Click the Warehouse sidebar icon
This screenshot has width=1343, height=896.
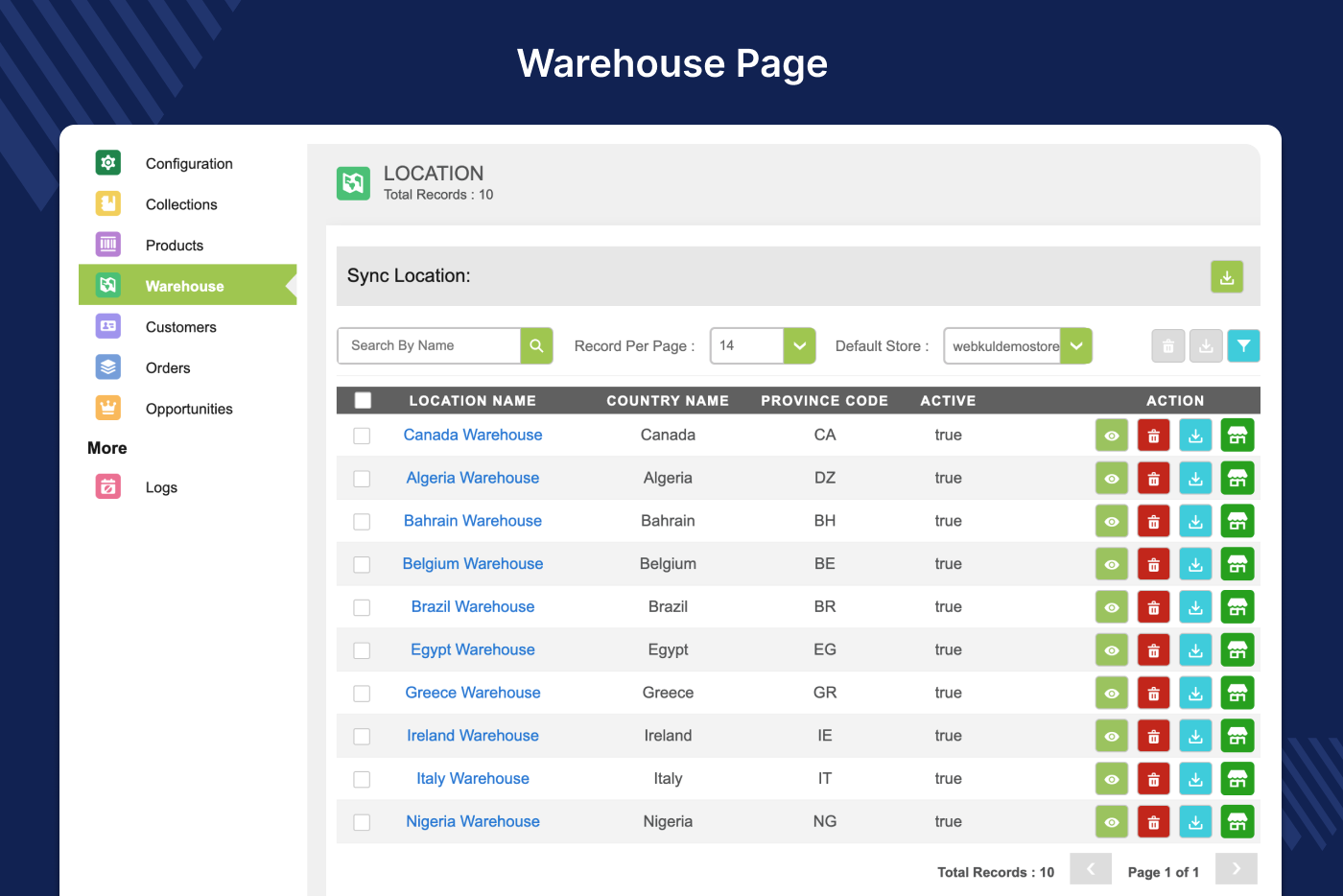[107, 285]
